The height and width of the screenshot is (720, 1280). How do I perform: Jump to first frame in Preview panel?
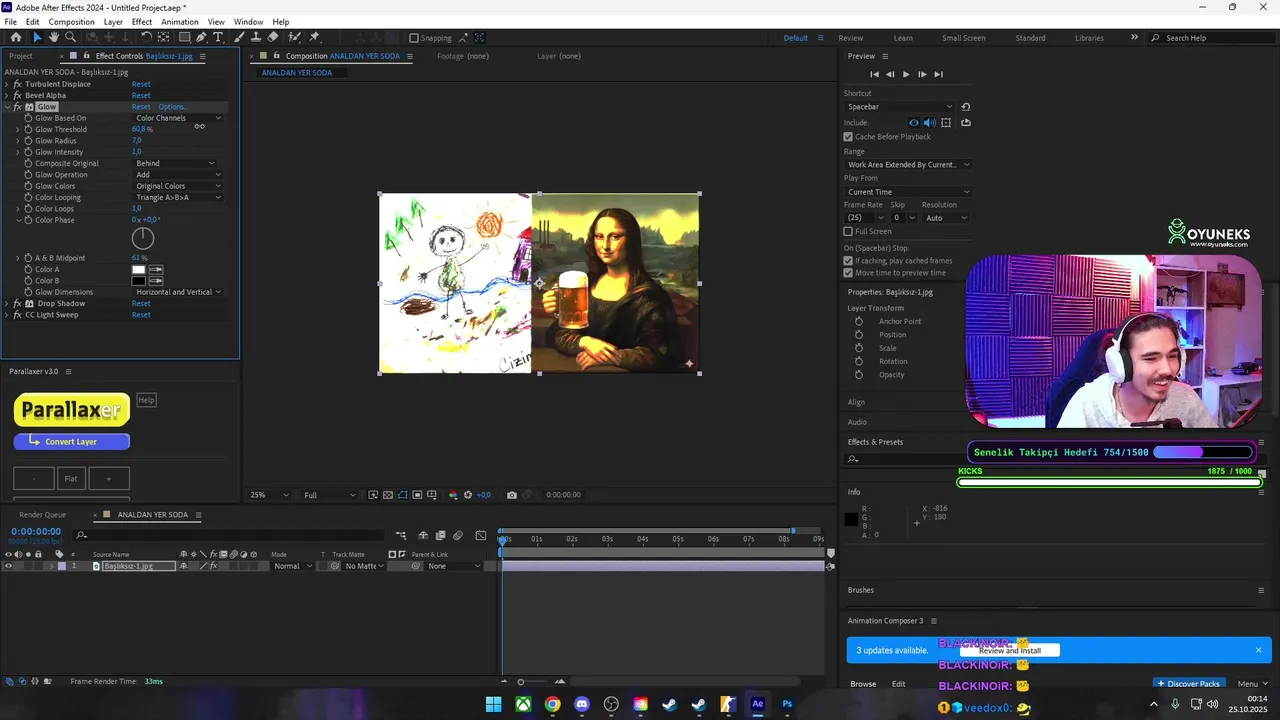874,74
